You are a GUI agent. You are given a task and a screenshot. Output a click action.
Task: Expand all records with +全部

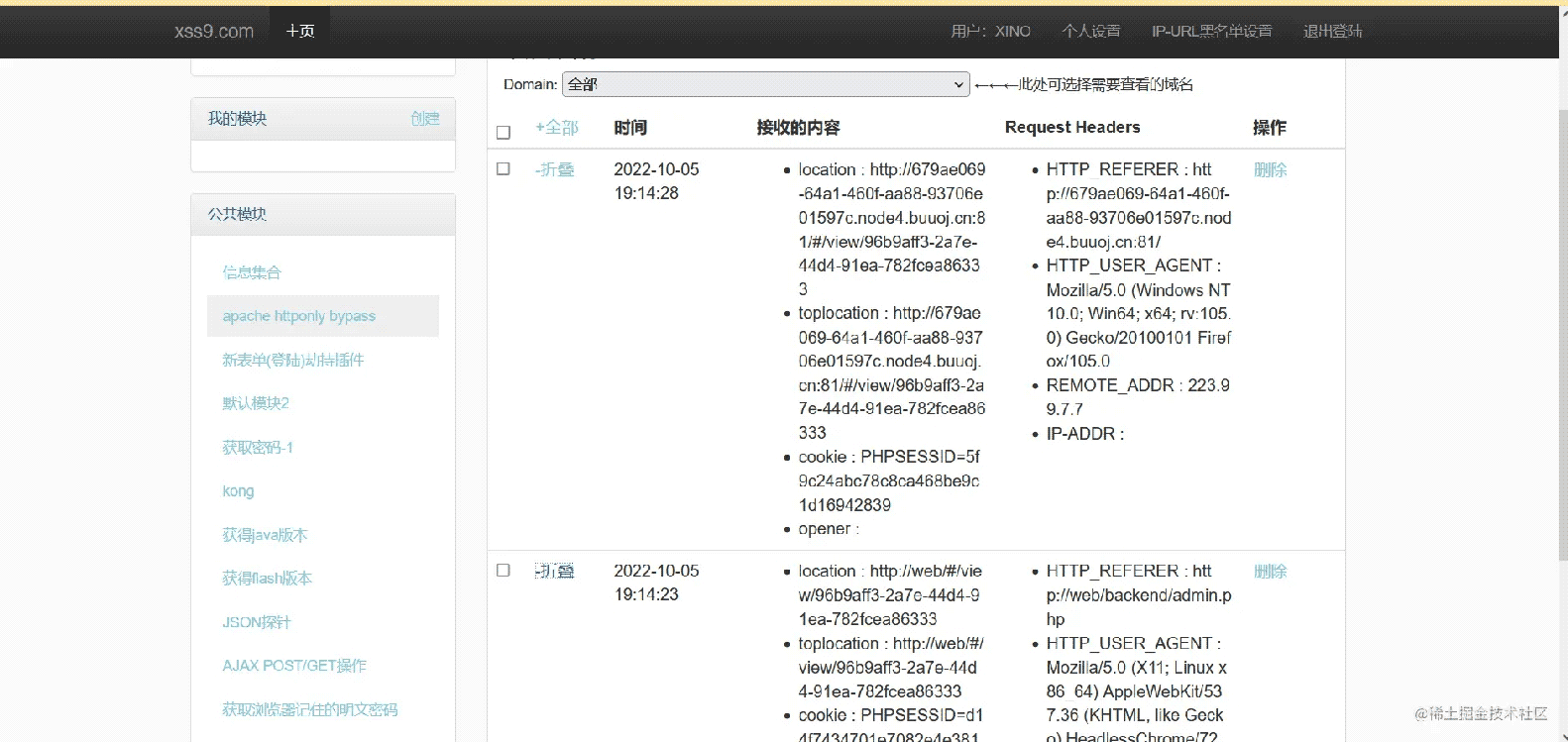coord(556,128)
